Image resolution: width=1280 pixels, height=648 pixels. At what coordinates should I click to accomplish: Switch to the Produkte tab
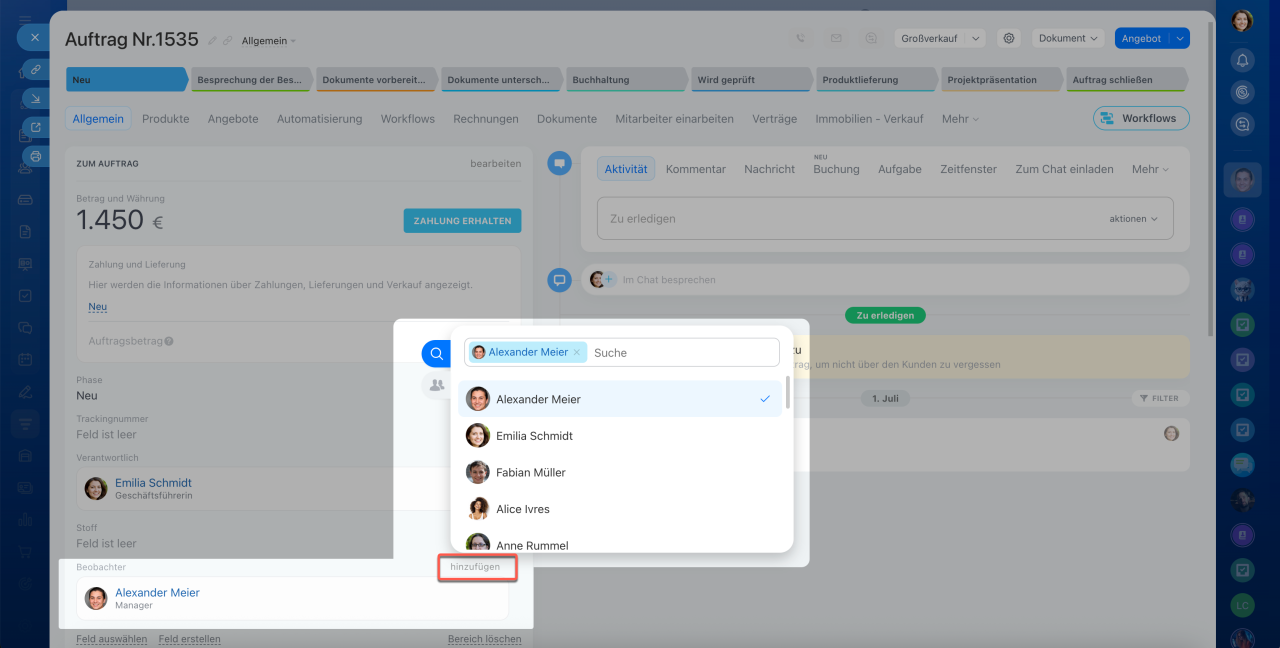pyautogui.click(x=165, y=118)
